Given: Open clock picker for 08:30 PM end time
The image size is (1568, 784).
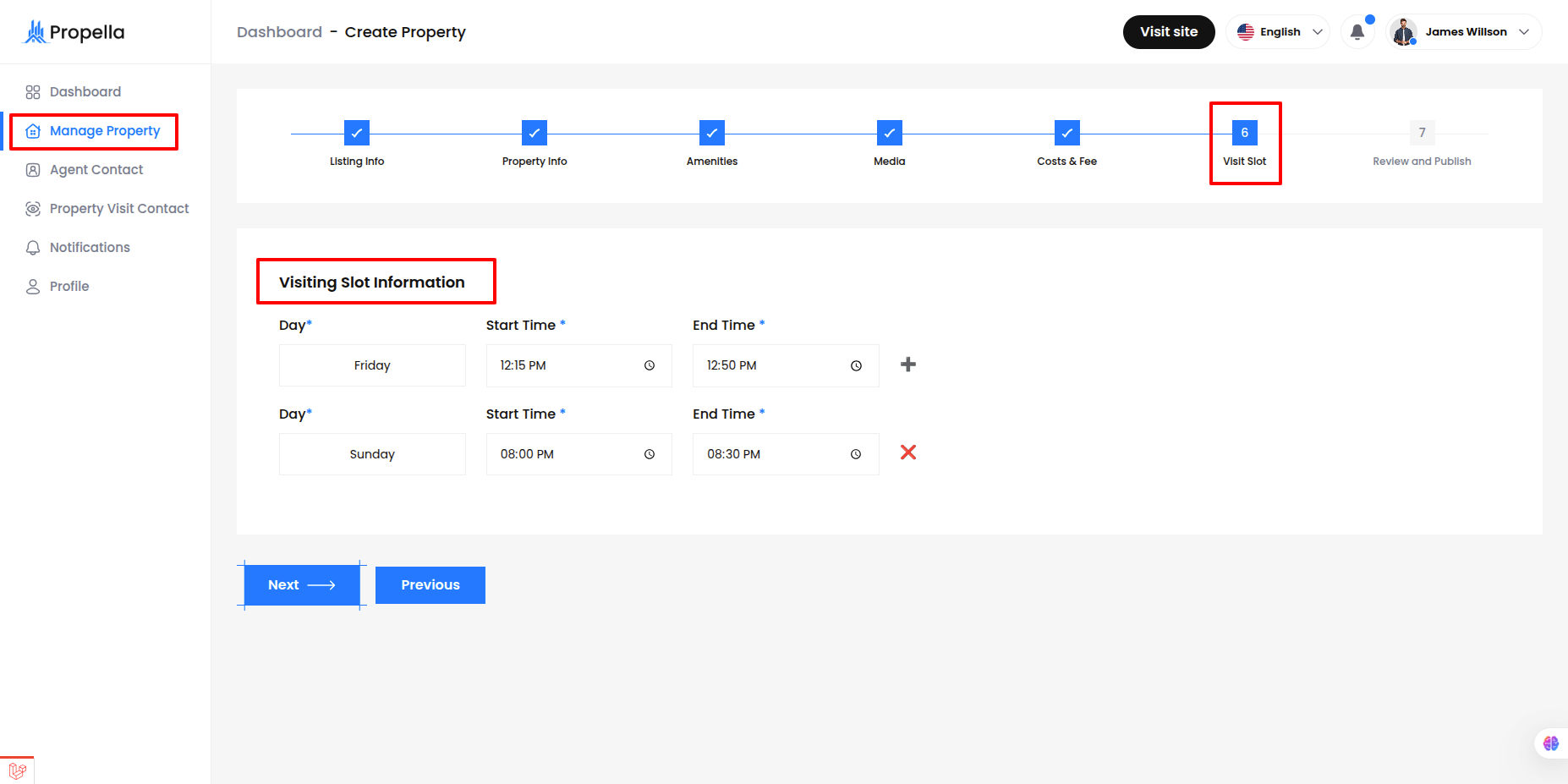Looking at the screenshot, I should 856,454.
